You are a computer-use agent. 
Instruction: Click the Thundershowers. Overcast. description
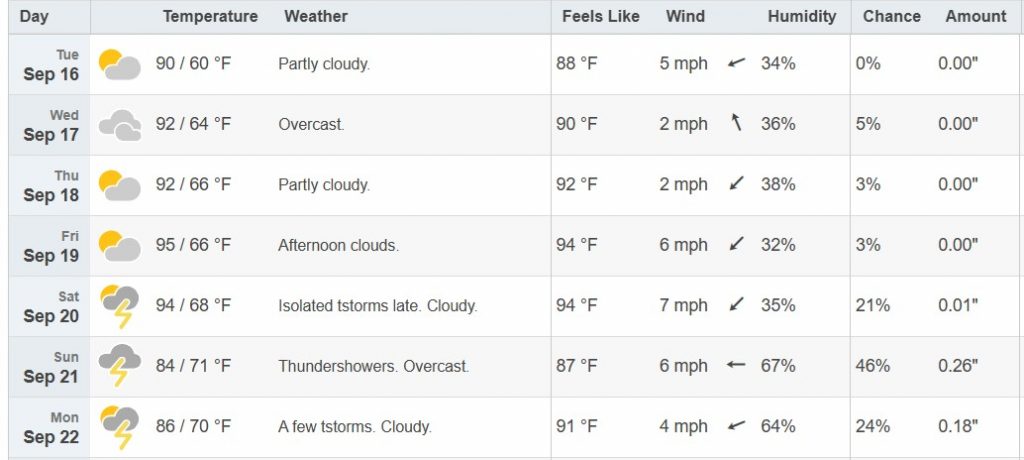(x=374, y=366)
